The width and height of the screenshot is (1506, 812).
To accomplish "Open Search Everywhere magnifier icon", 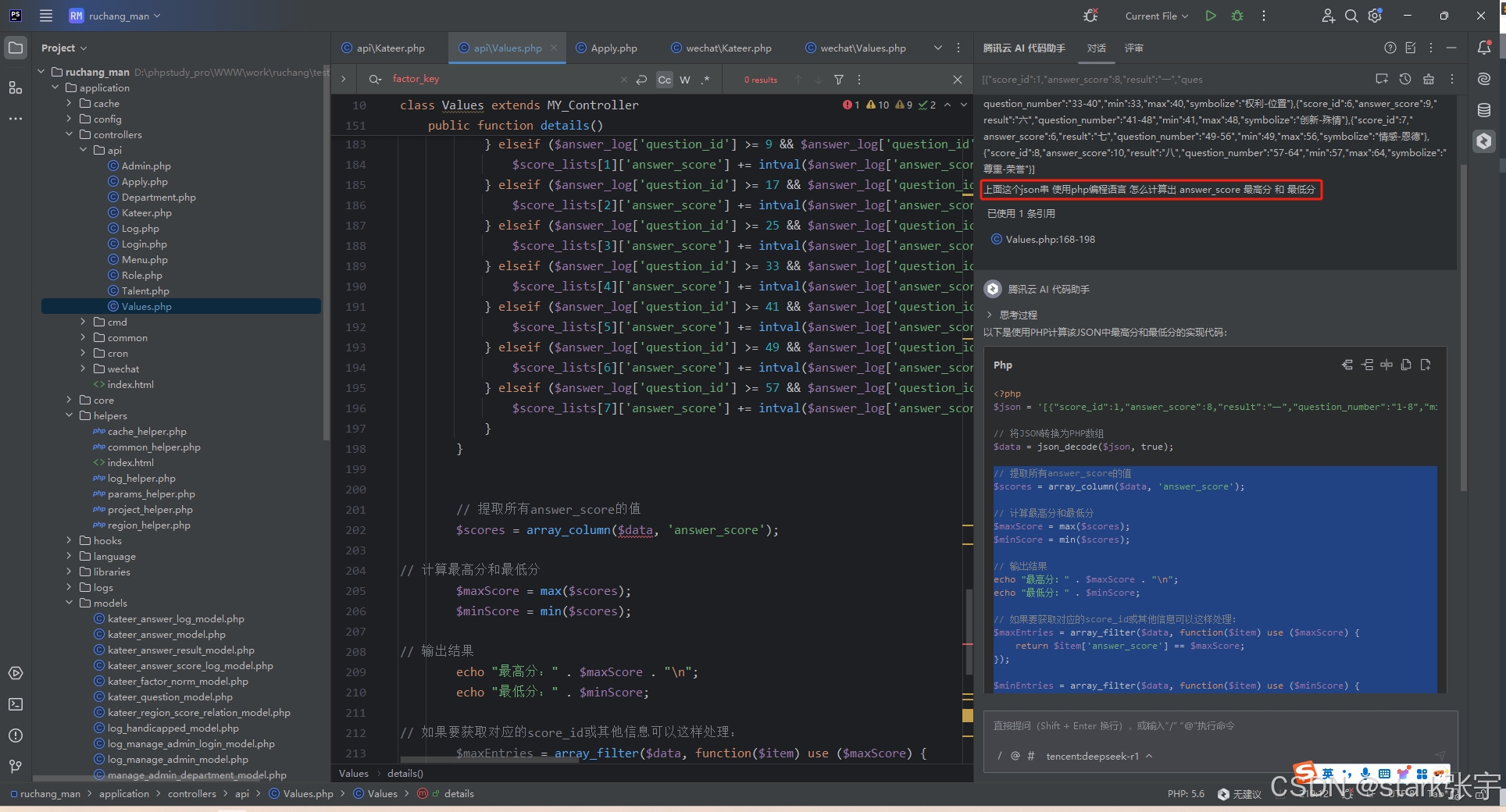I will [1351, 16].
